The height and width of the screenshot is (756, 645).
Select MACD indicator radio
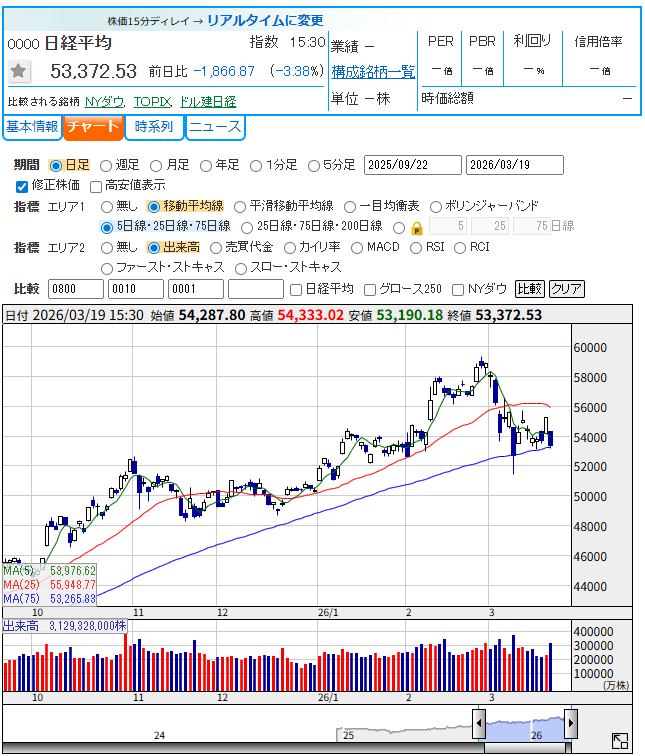pos(357,248)
